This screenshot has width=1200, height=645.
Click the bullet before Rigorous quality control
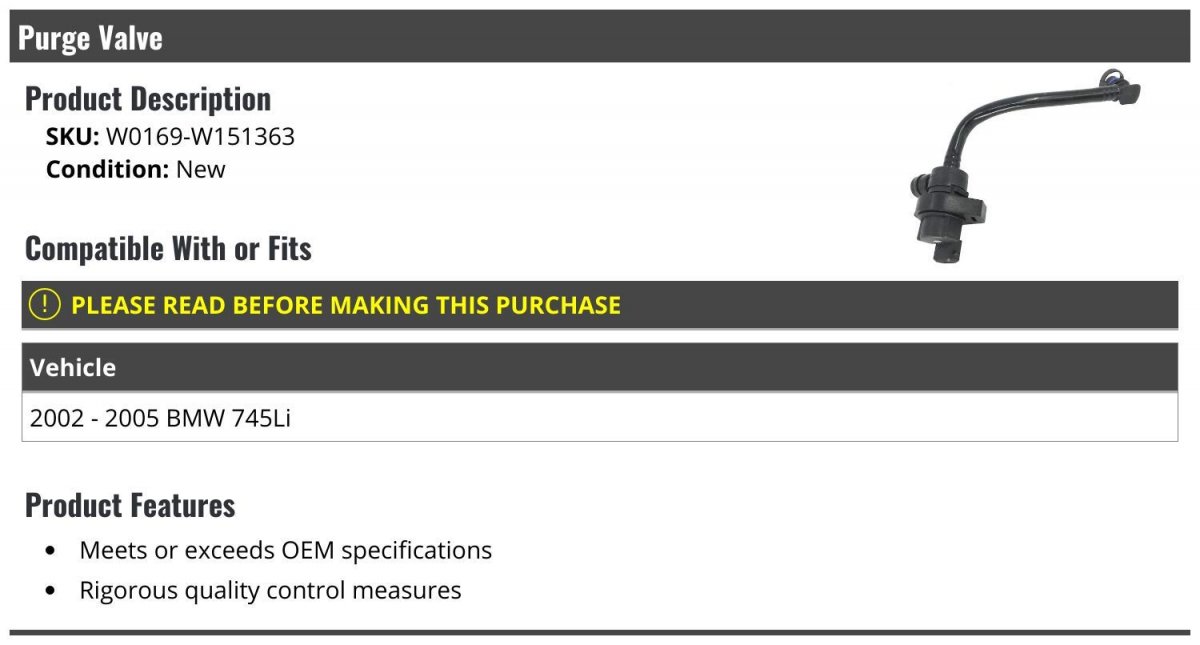point(51,591)
